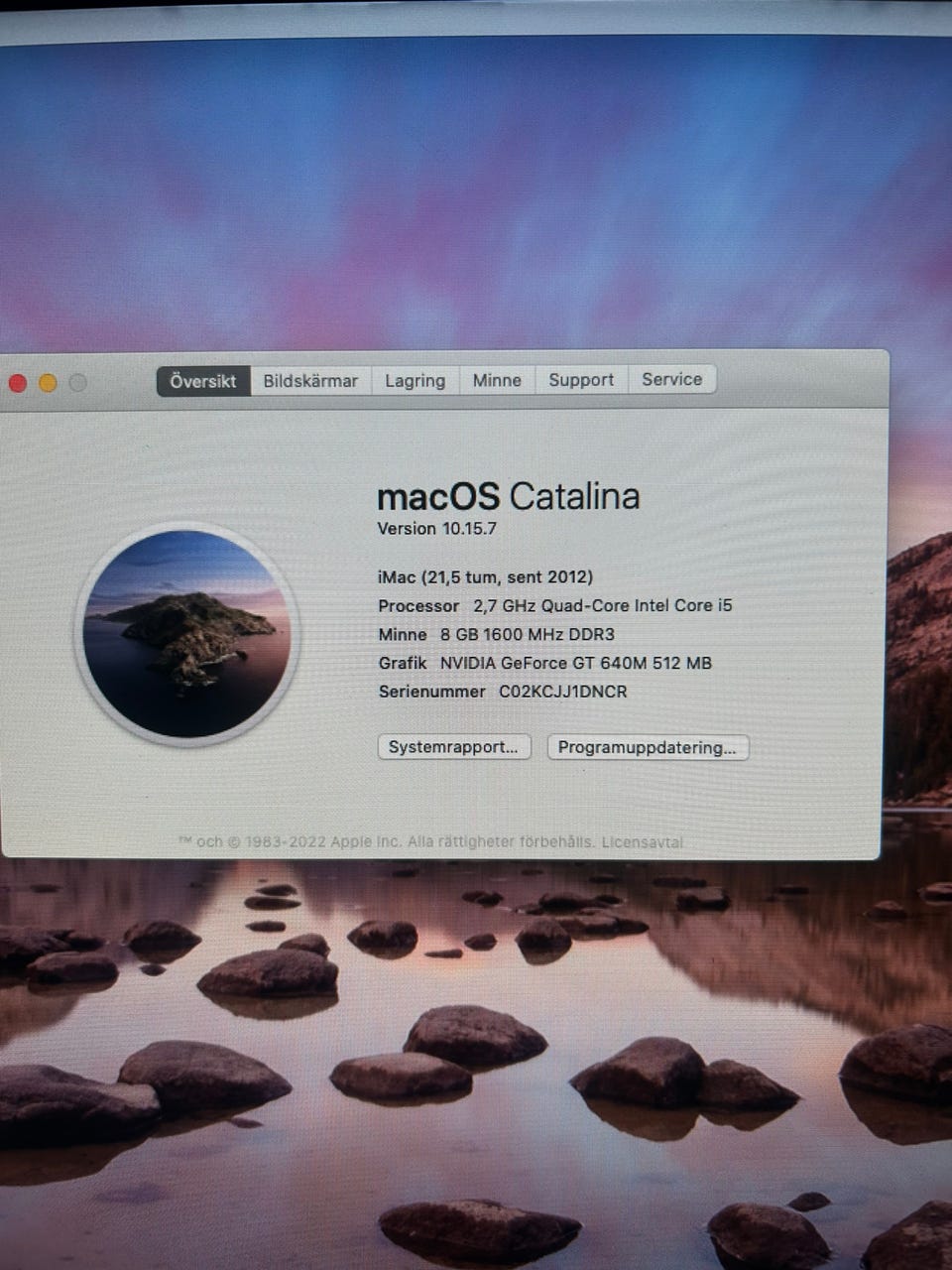Click the Serienummer label
The height and width of the screenshot is (1270, 952).
432,692
